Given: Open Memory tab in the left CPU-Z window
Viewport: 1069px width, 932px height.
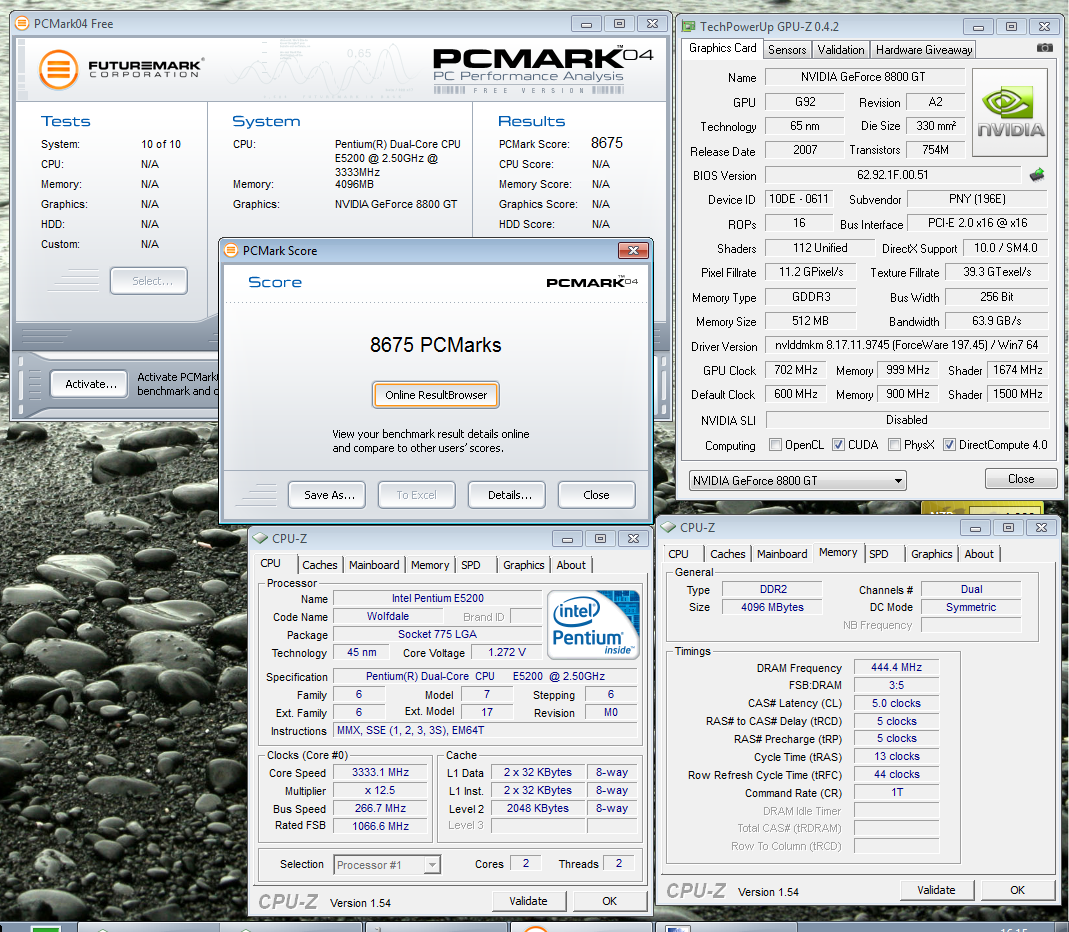Looking at the screenshot, I should click(x=430, y=565).
